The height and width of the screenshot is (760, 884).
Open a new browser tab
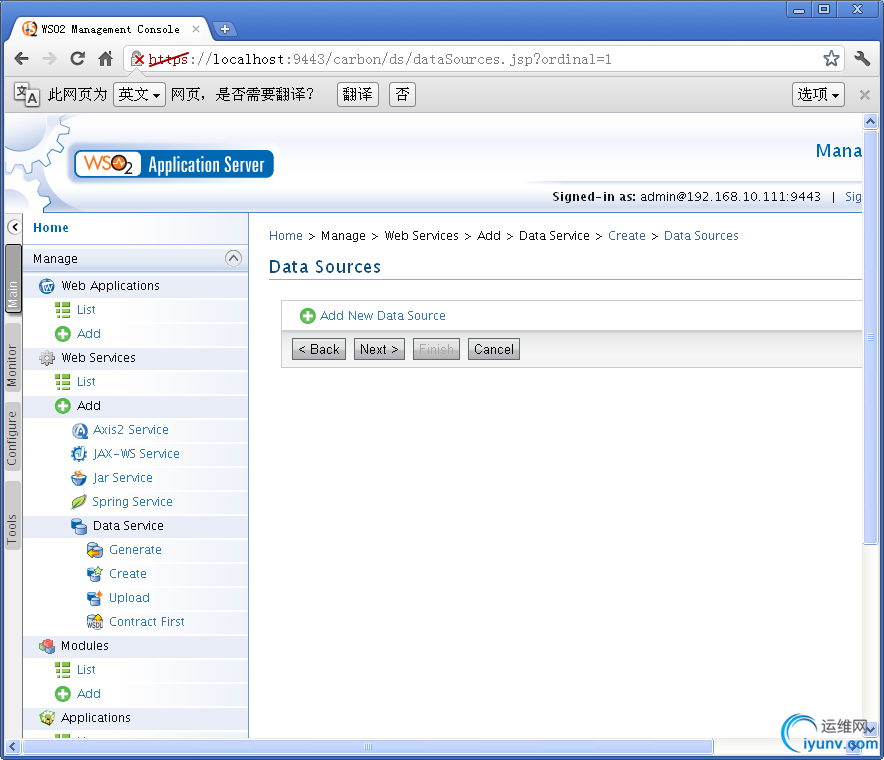coord(224,29)
